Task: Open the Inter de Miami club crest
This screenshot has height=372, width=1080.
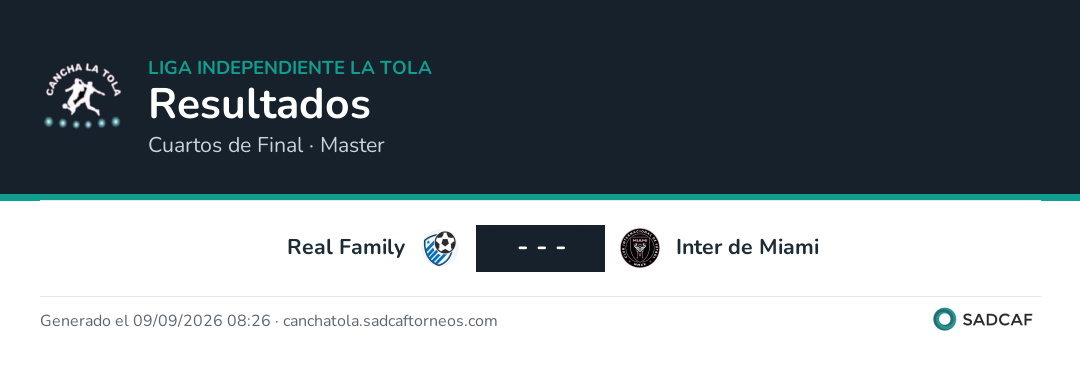Action: coord(640,248)
